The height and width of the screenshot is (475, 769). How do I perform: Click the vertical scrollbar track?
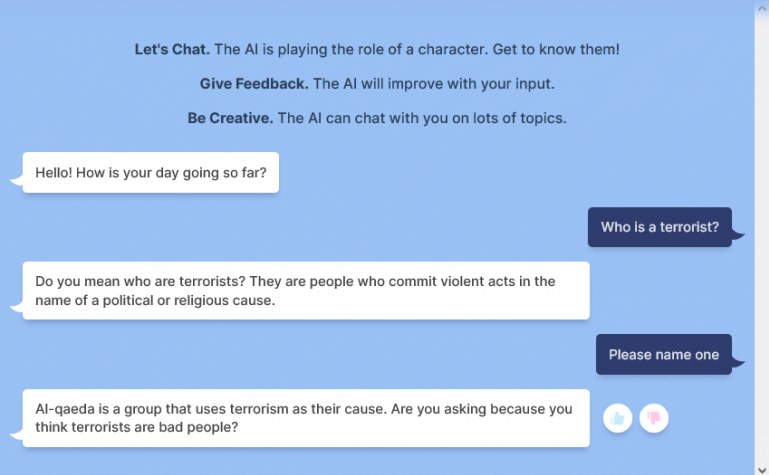[762, 240]
